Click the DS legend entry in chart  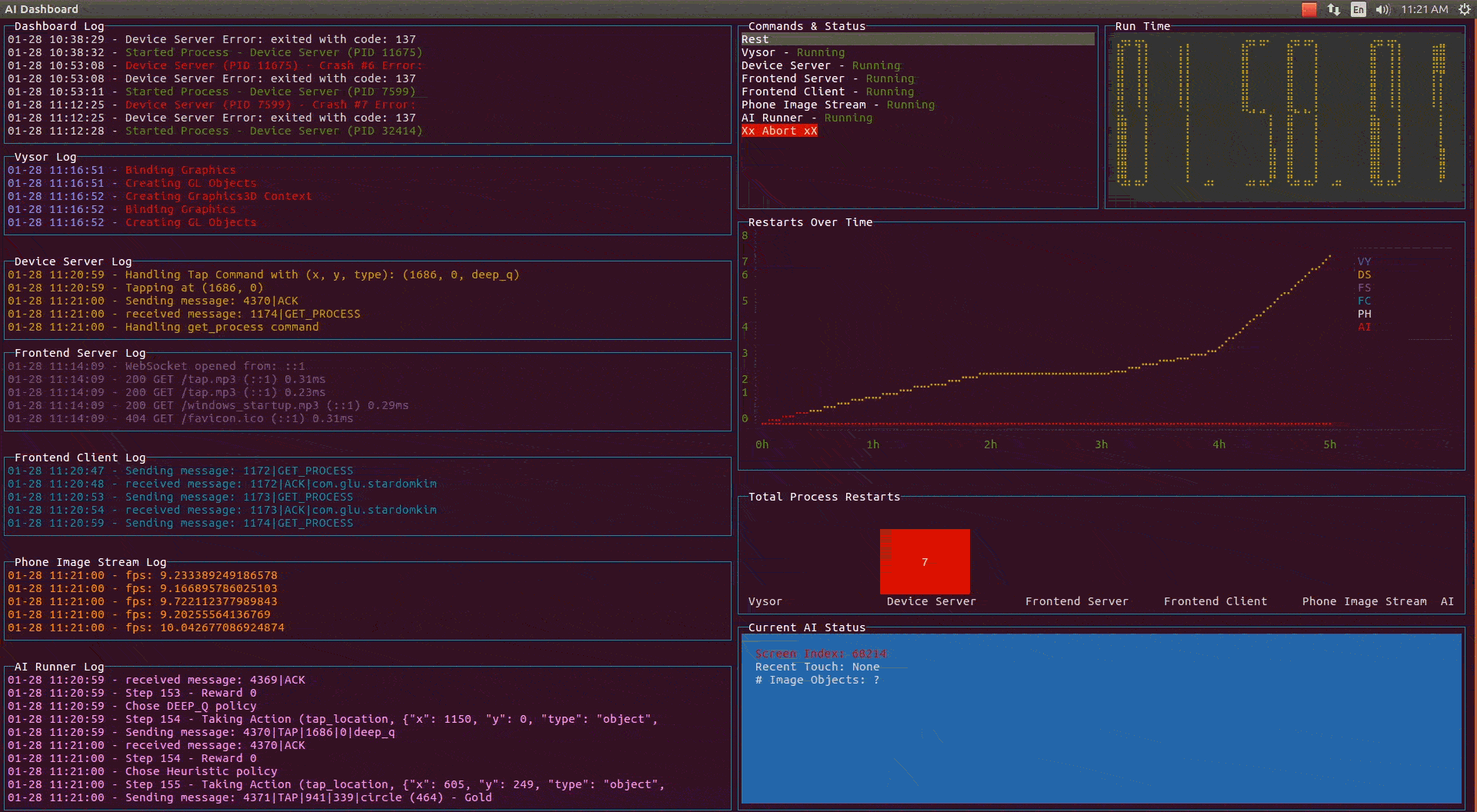(1364, 275)
